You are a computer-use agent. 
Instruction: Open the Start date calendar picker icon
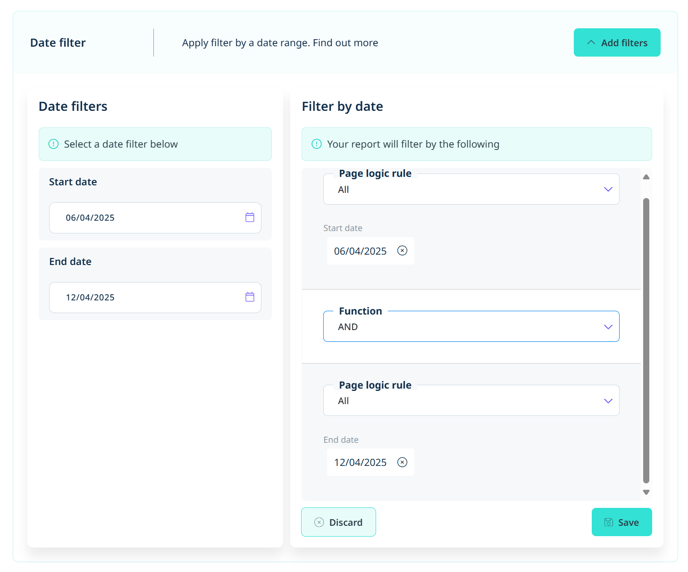point(249,217)
